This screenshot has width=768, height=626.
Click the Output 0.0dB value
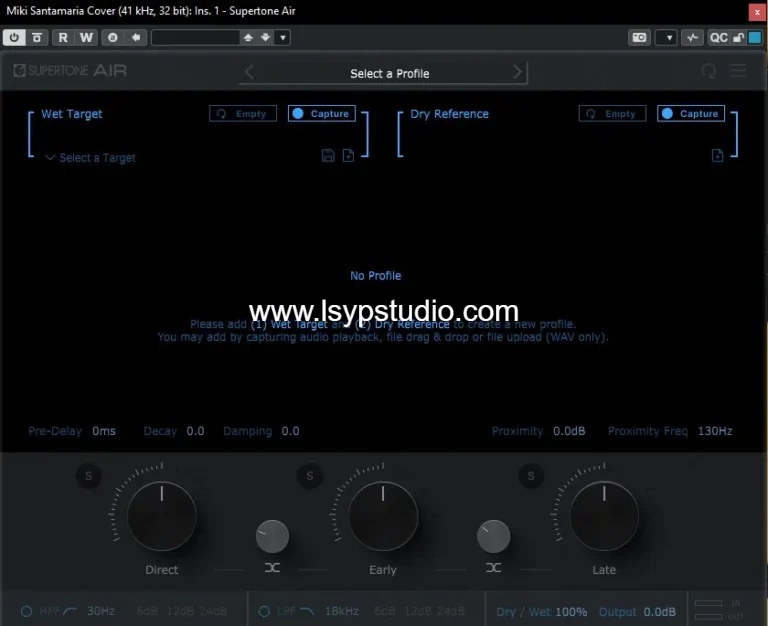pos(660,612)
